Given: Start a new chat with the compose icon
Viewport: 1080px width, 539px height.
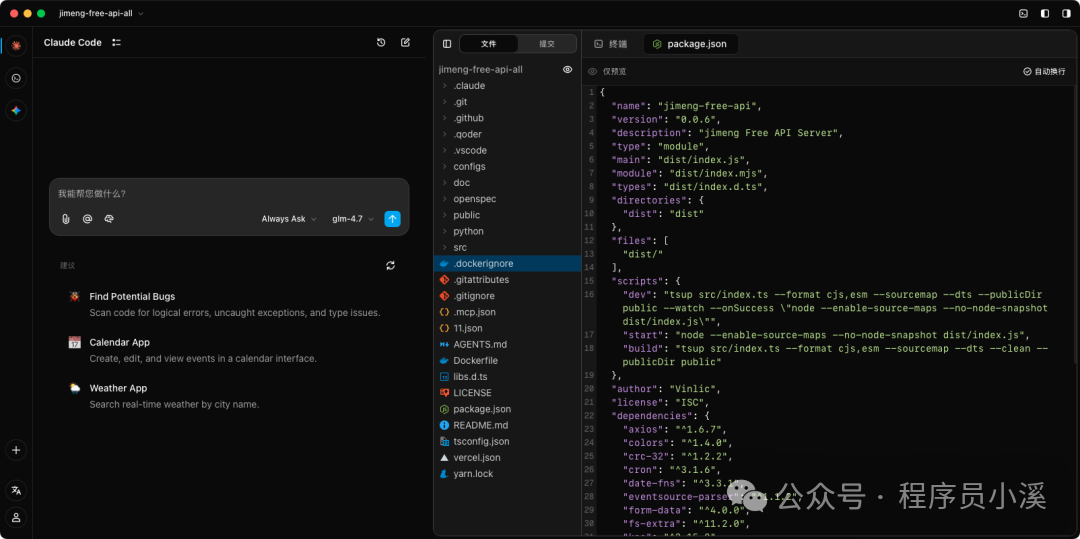Looking at the screenshot, I should 406,43.
